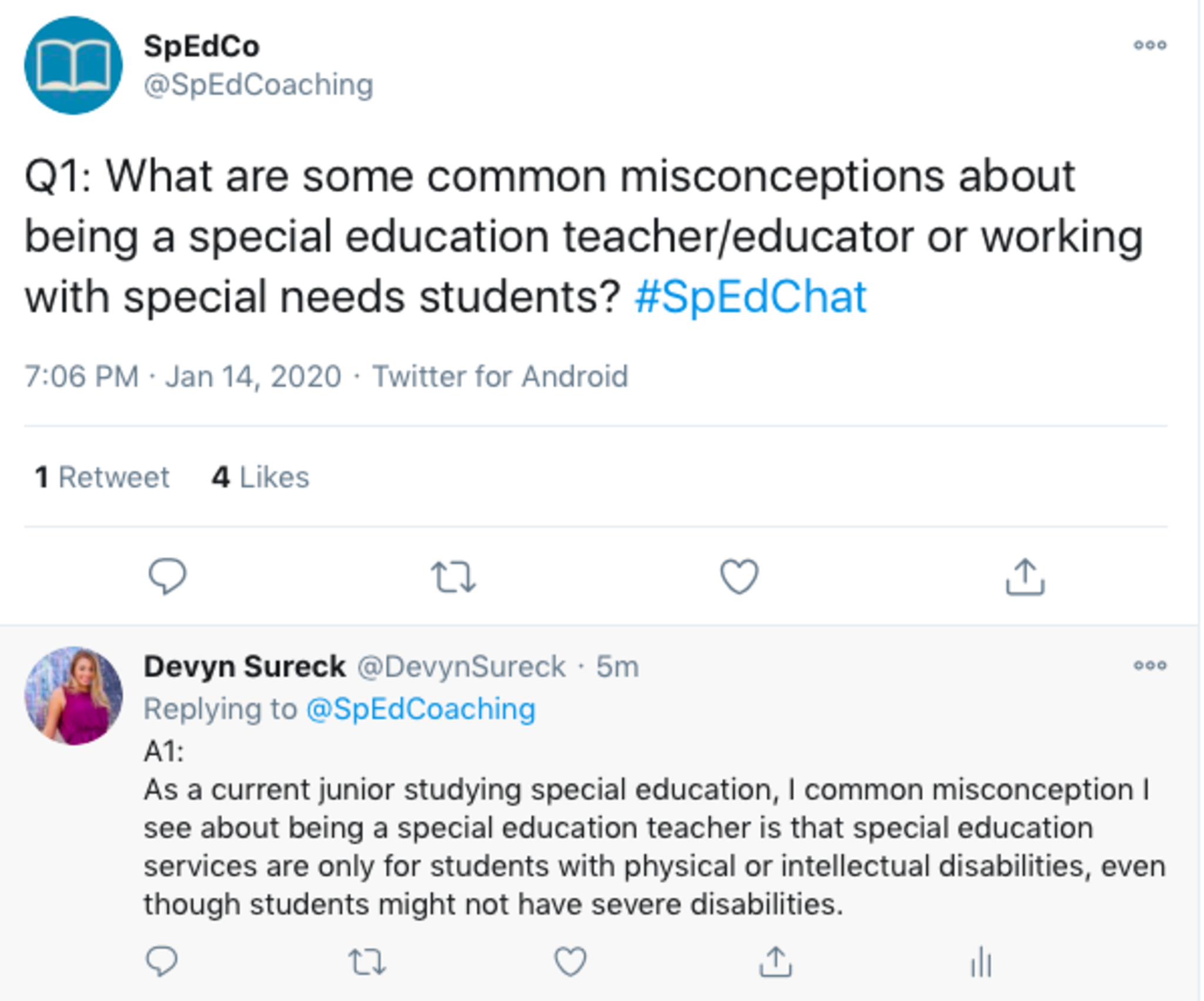Viewport: 1204px width, 1001px height.
Task: Open Devyn Sureck's profile photo
Action: tap(73, 696)
